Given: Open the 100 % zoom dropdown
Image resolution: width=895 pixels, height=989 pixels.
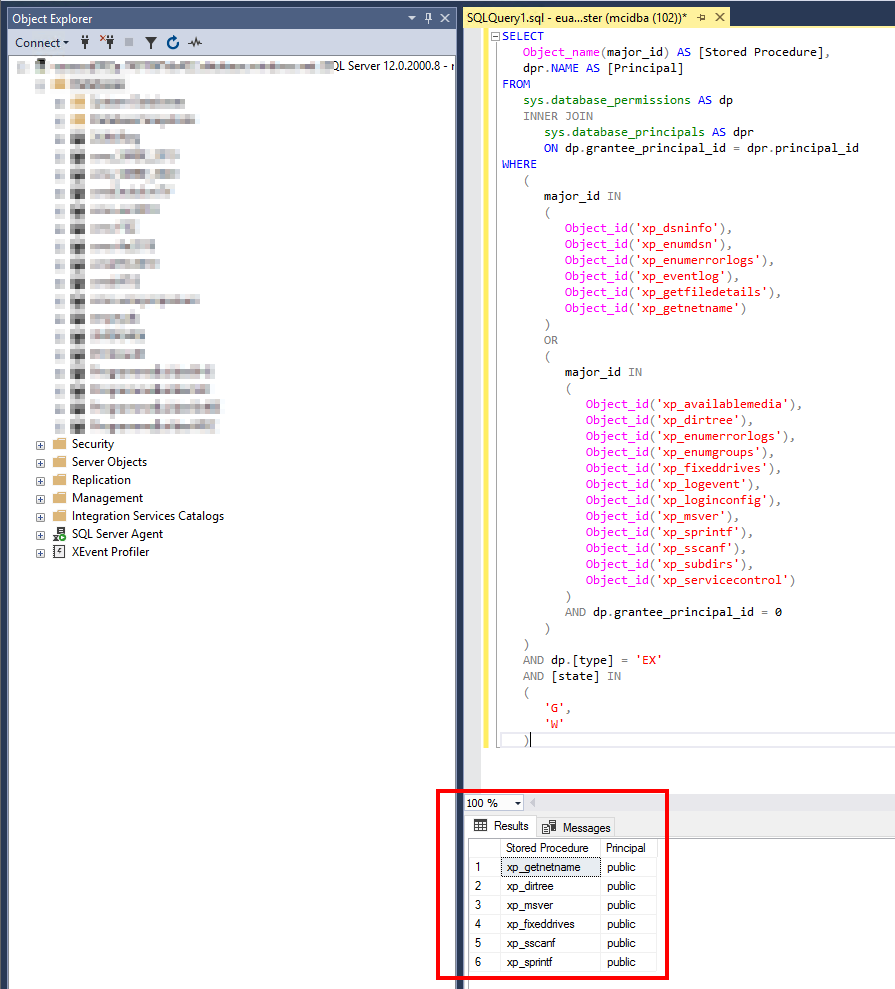Looking at the screenshot, I should pyautogui.click(x=518, y=803).
